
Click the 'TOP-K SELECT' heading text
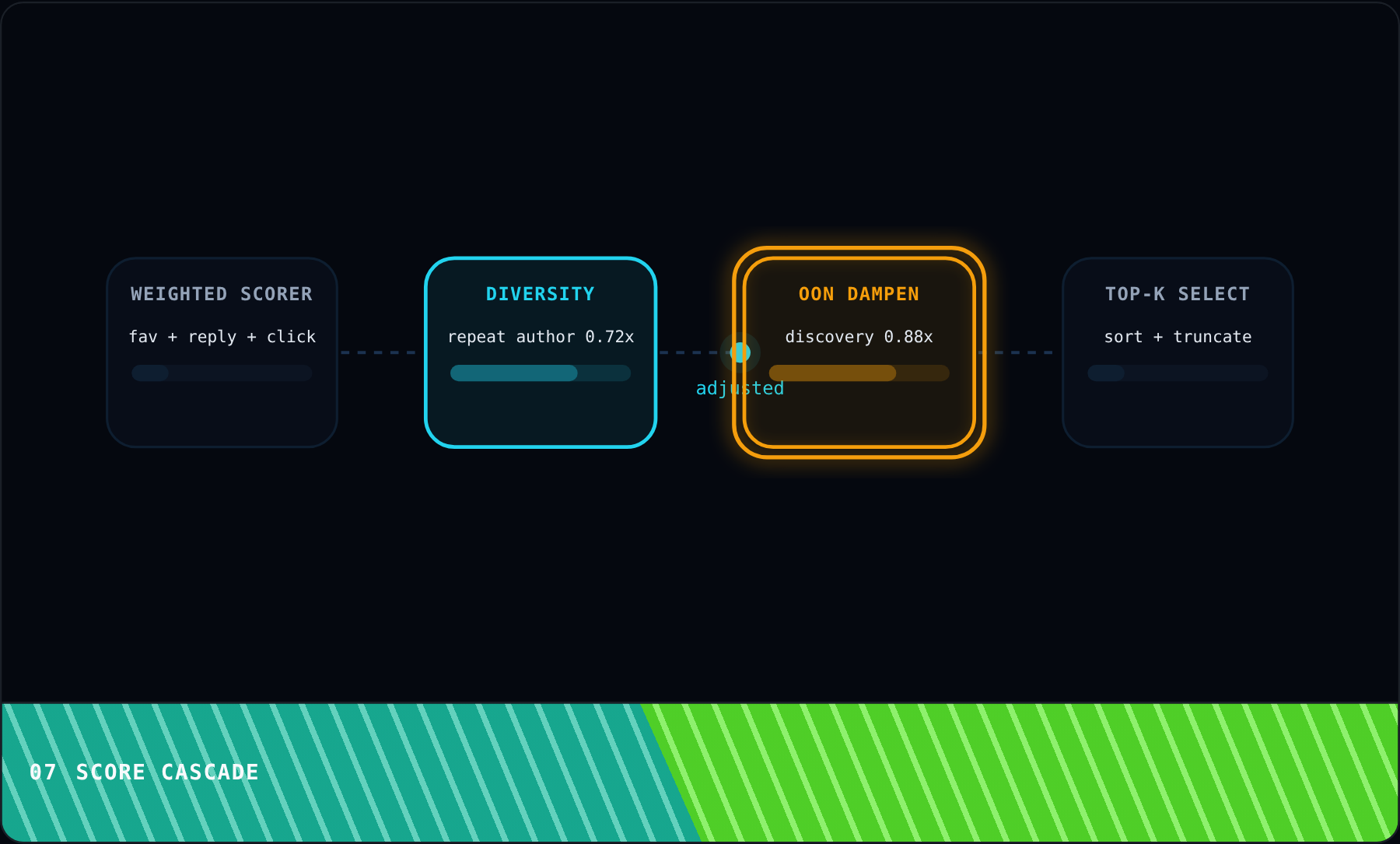(1178, 294)
